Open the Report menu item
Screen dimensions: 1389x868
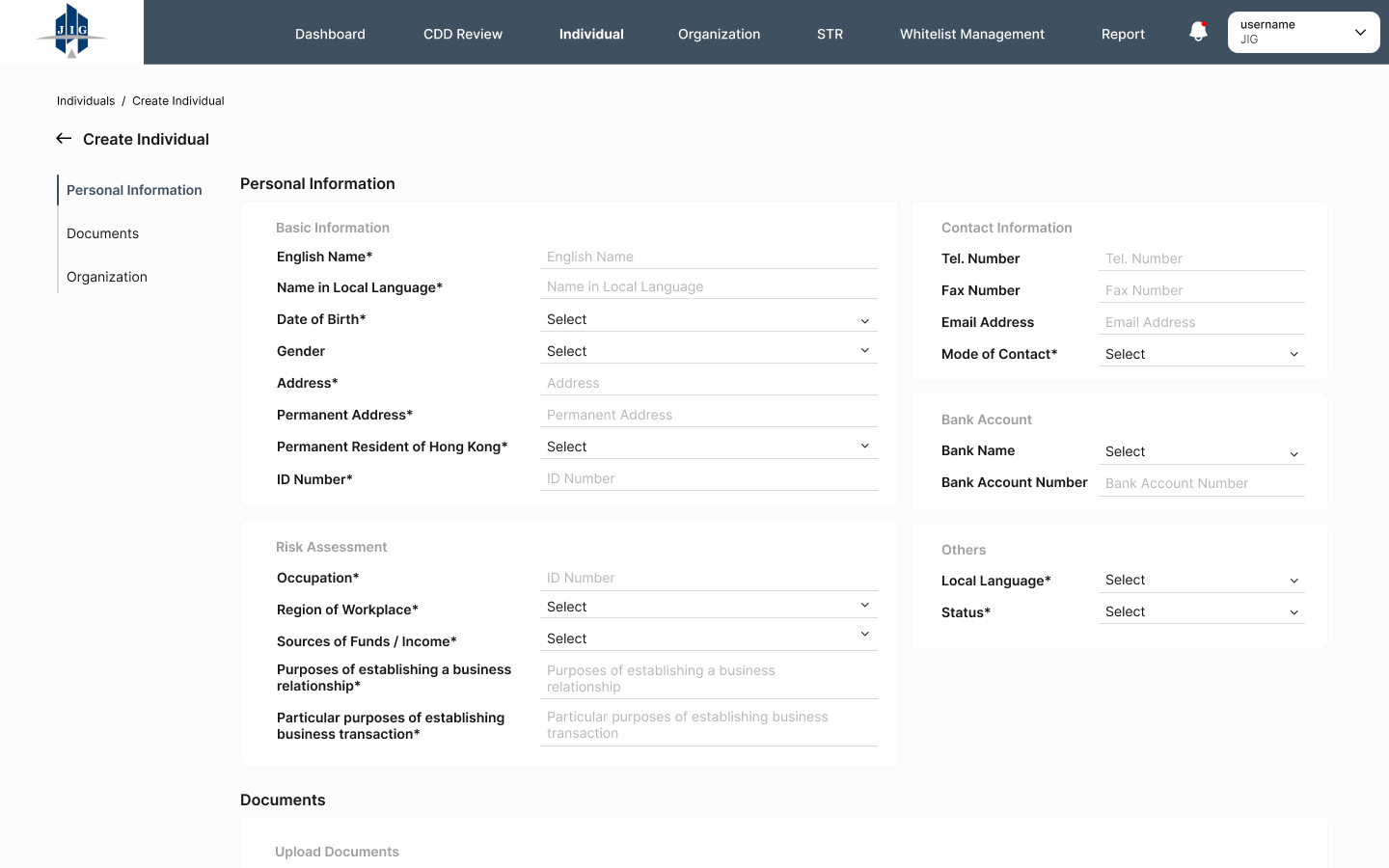click(x=1123, y=34)
